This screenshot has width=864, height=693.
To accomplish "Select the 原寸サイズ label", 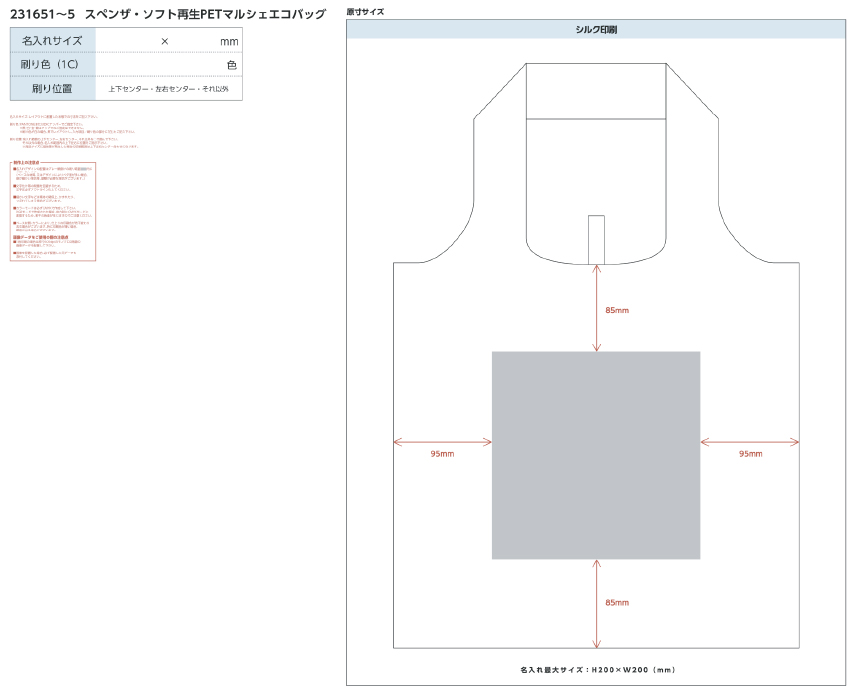I will [365, 11].
